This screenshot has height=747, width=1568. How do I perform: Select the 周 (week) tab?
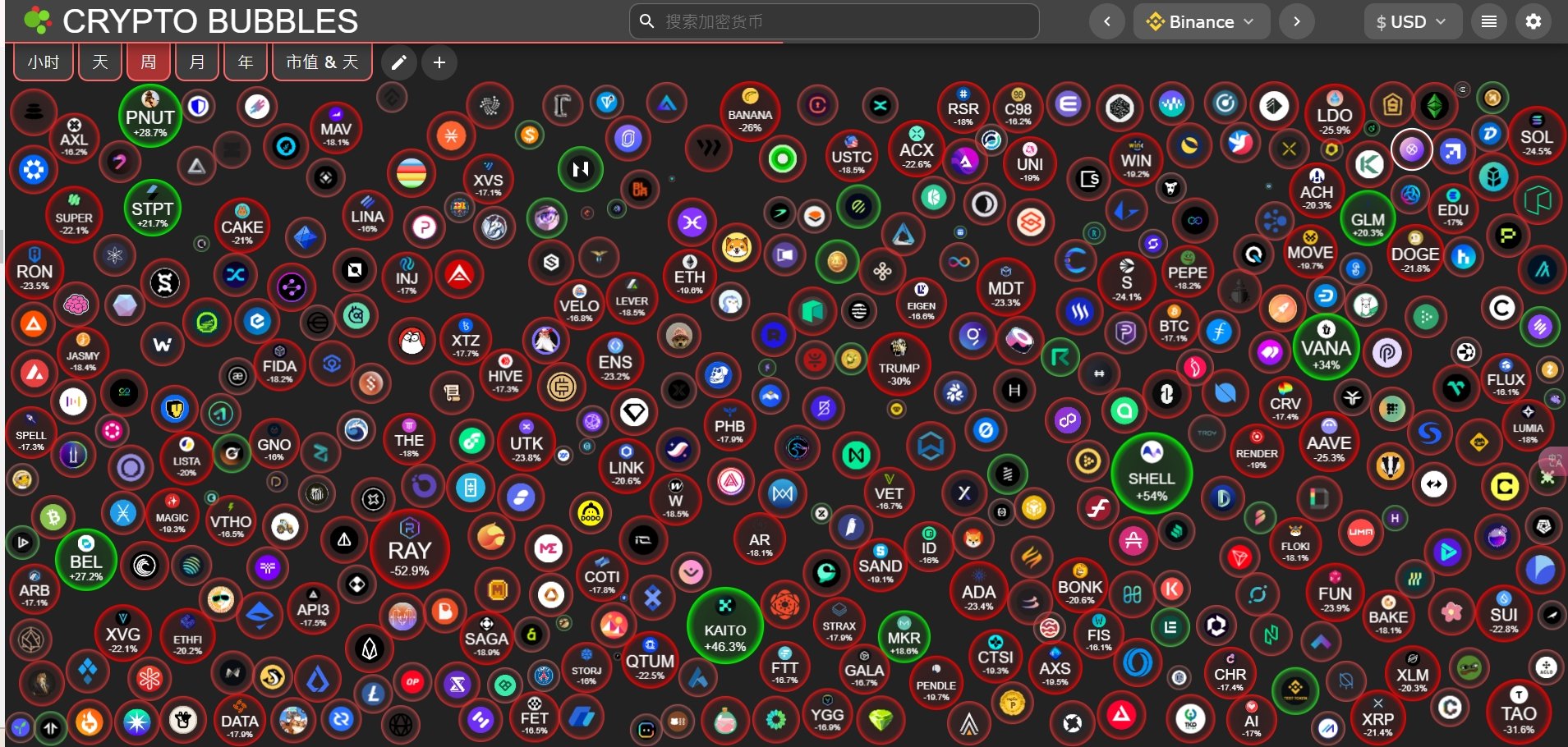coord(149,62)
